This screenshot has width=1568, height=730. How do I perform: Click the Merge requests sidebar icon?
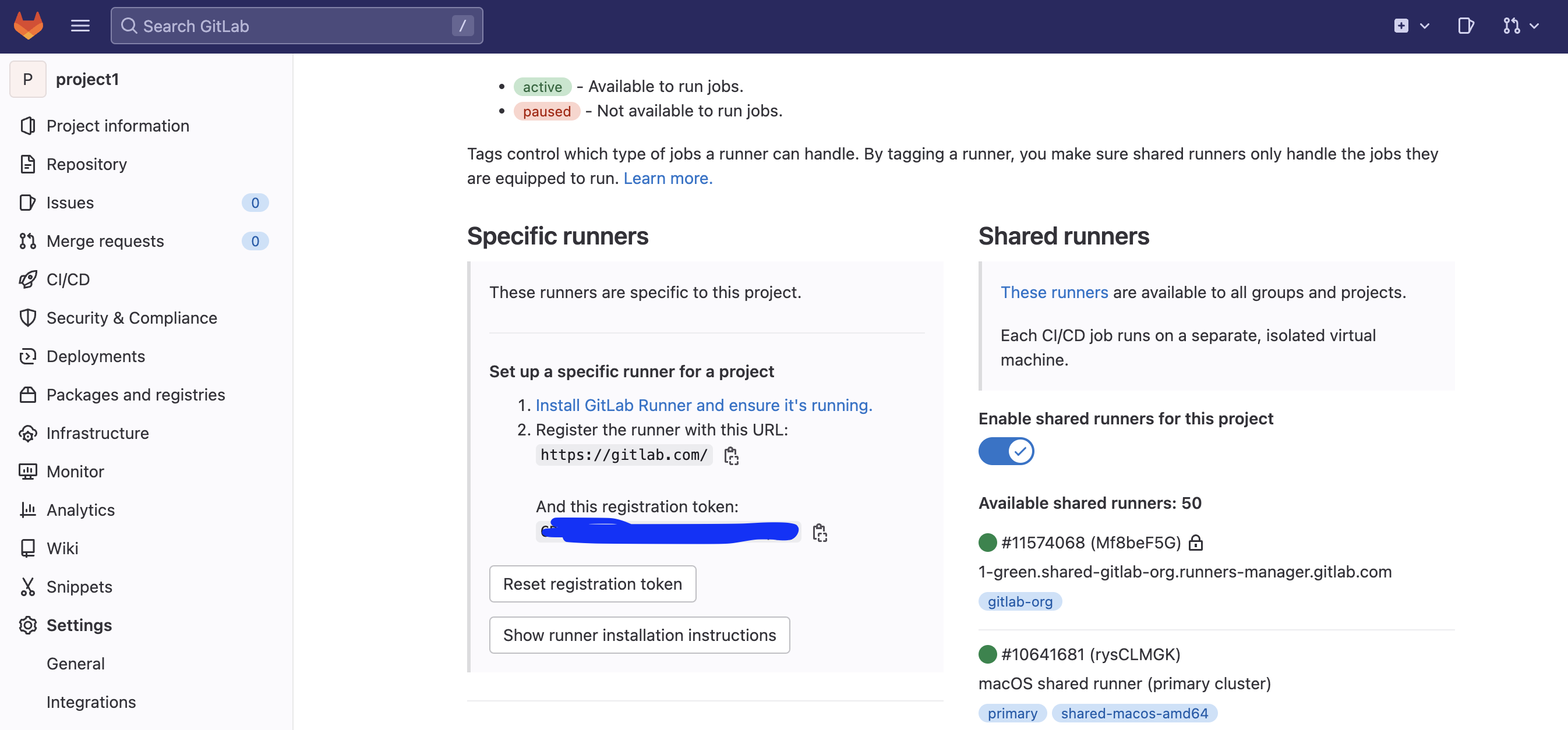coord(27,241)
